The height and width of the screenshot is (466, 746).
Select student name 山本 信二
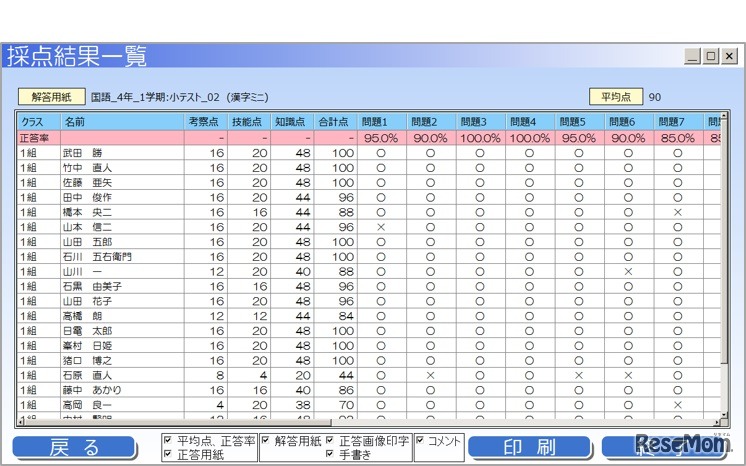point(88,227)
